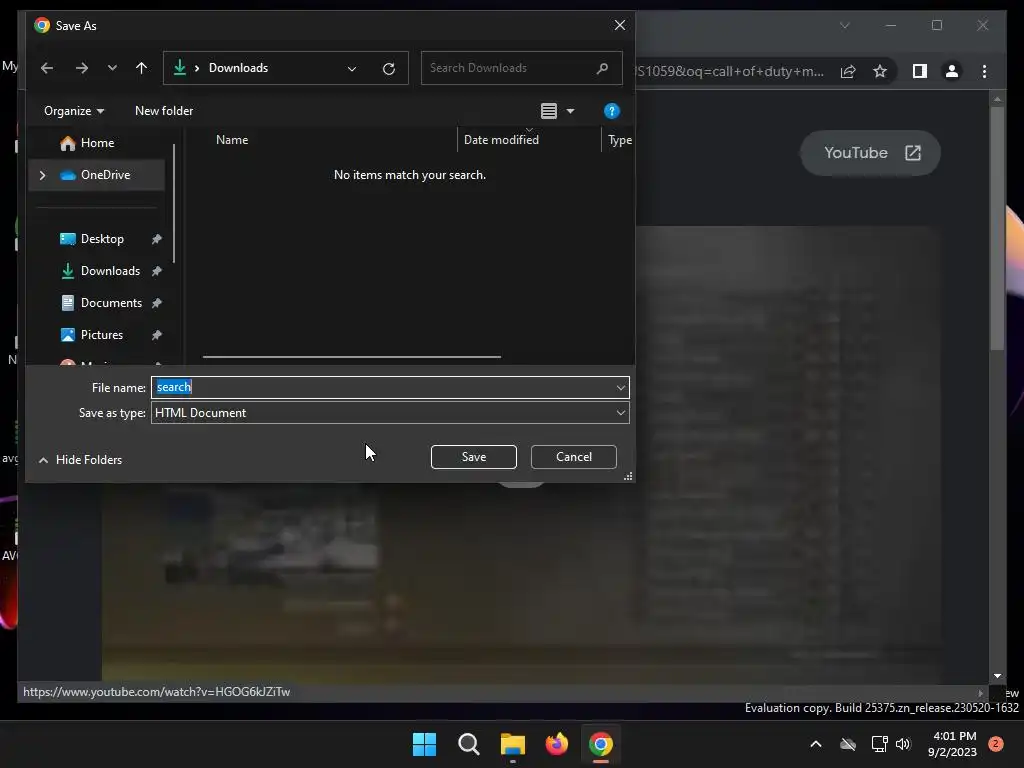Expand the Downloads address bar dropdown
This screenshot has height=768, width=1024.
tap(352, 69)
